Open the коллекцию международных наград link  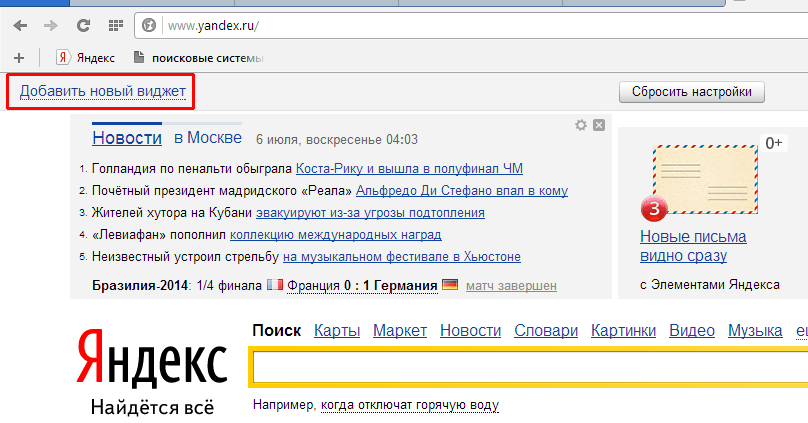335,235
